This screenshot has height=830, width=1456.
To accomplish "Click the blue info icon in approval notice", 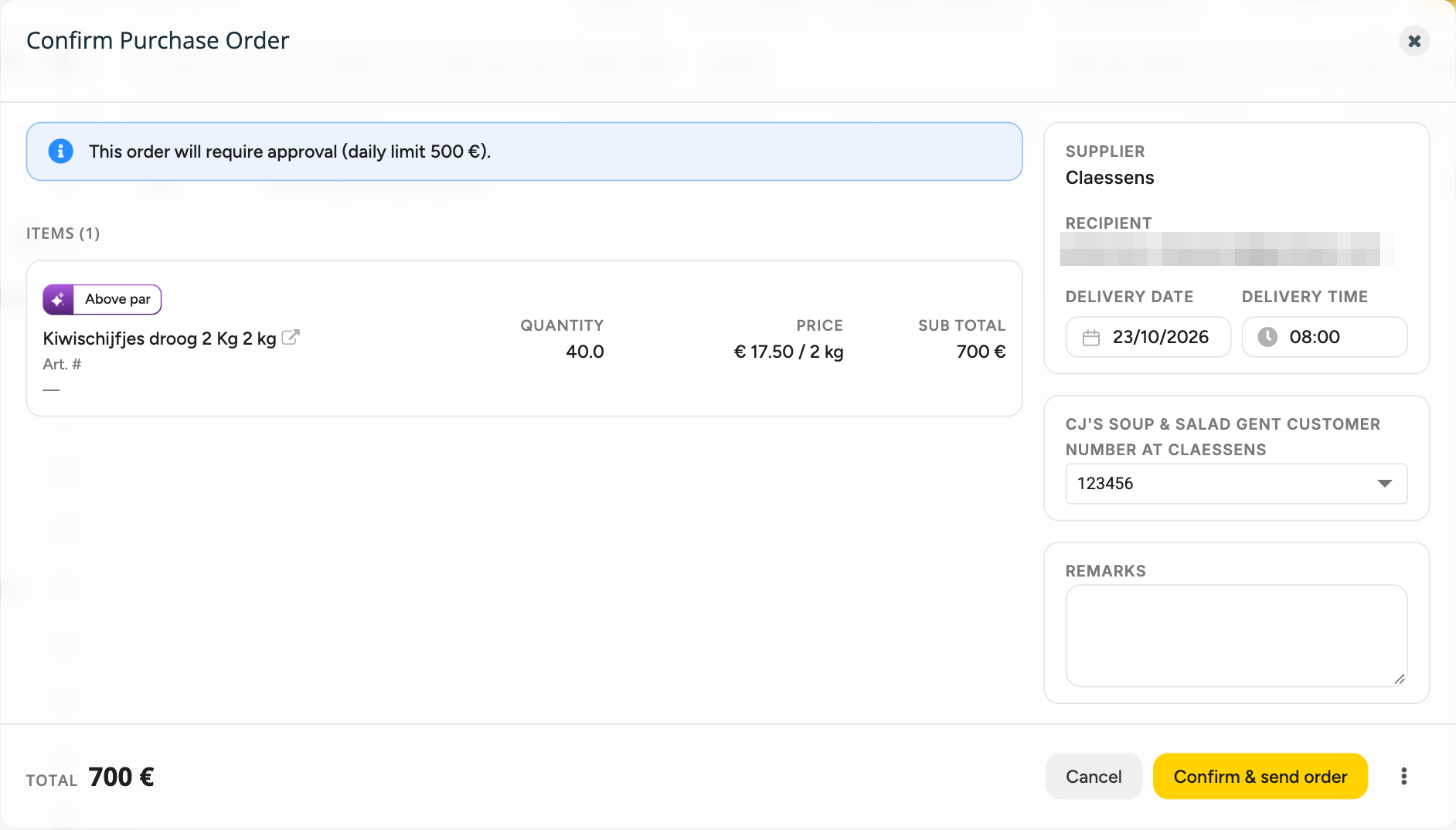I will coord(61,151).
